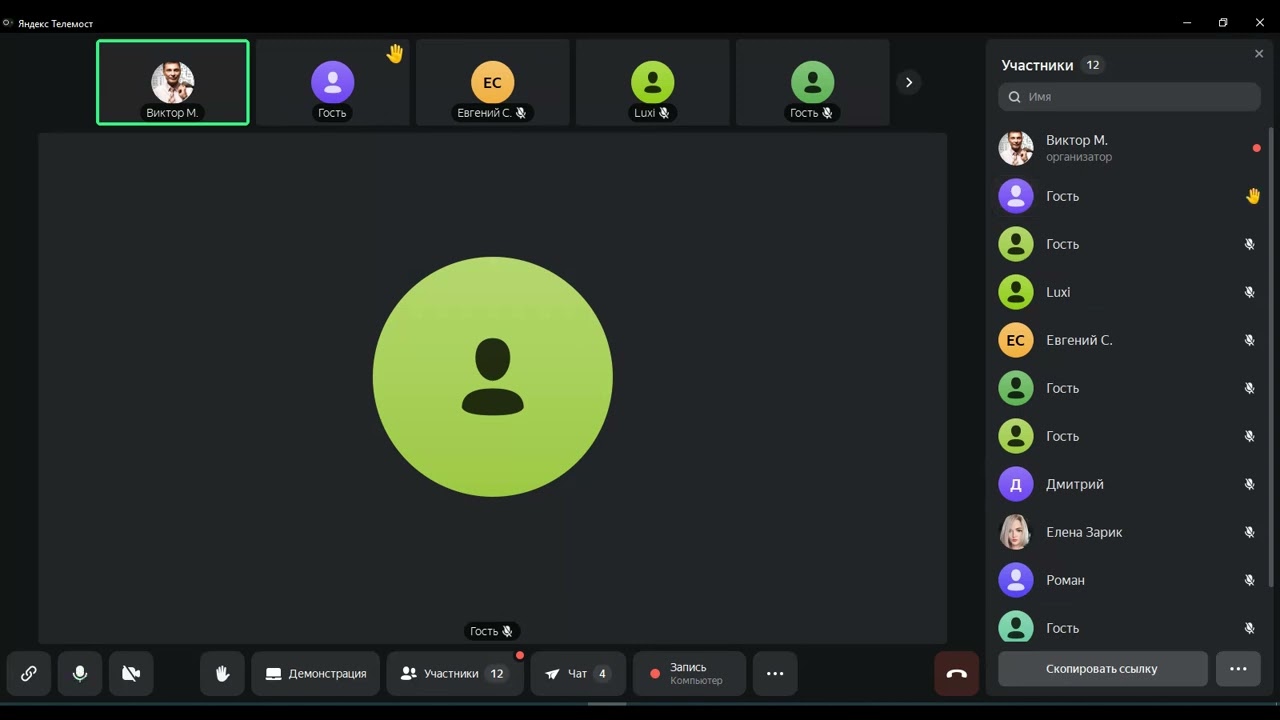Click the search magnifier icon in participants panel
This screenshot has width=1280, height=720.
[x=1014, y=97]
